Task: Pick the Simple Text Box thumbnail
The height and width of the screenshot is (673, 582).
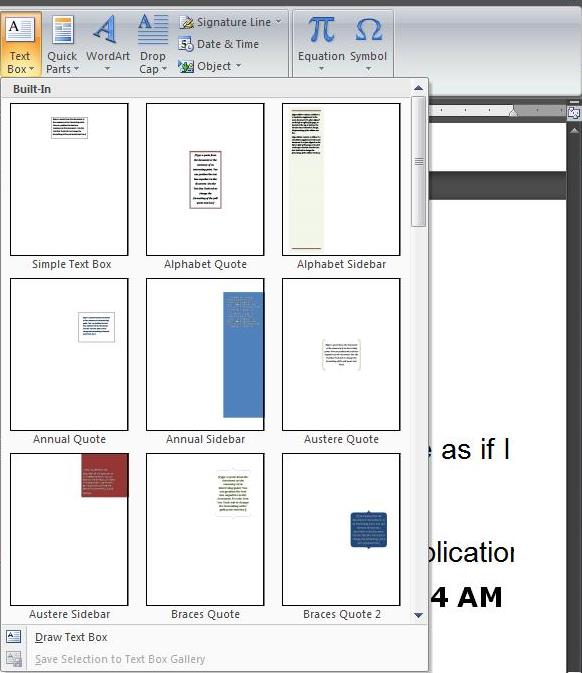Action: (x=69, y=179)
